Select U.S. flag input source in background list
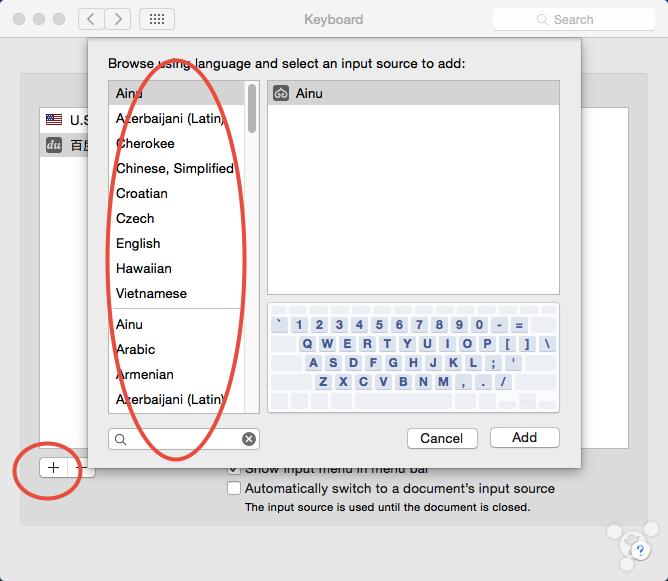The width and height of the screenshot is (668, 581). (64, 120)
